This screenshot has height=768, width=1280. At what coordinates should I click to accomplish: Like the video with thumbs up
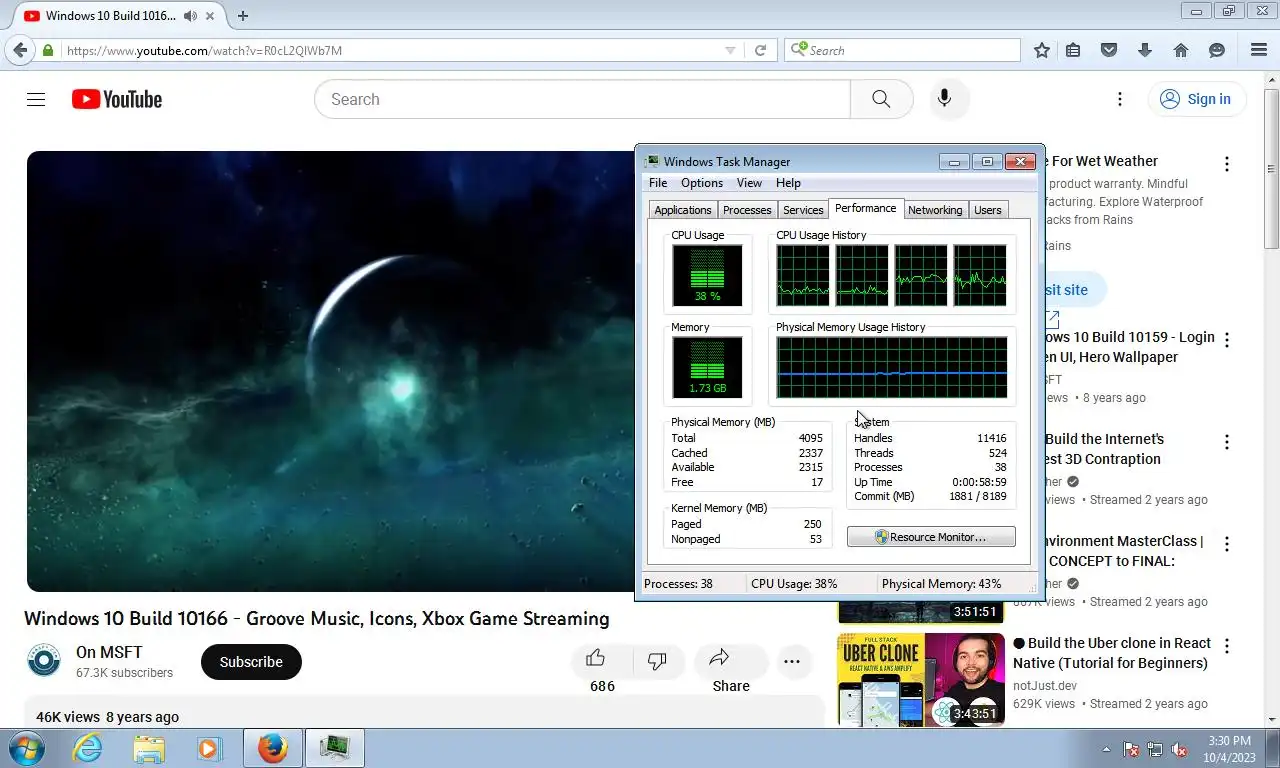click(x=596, y=658)
